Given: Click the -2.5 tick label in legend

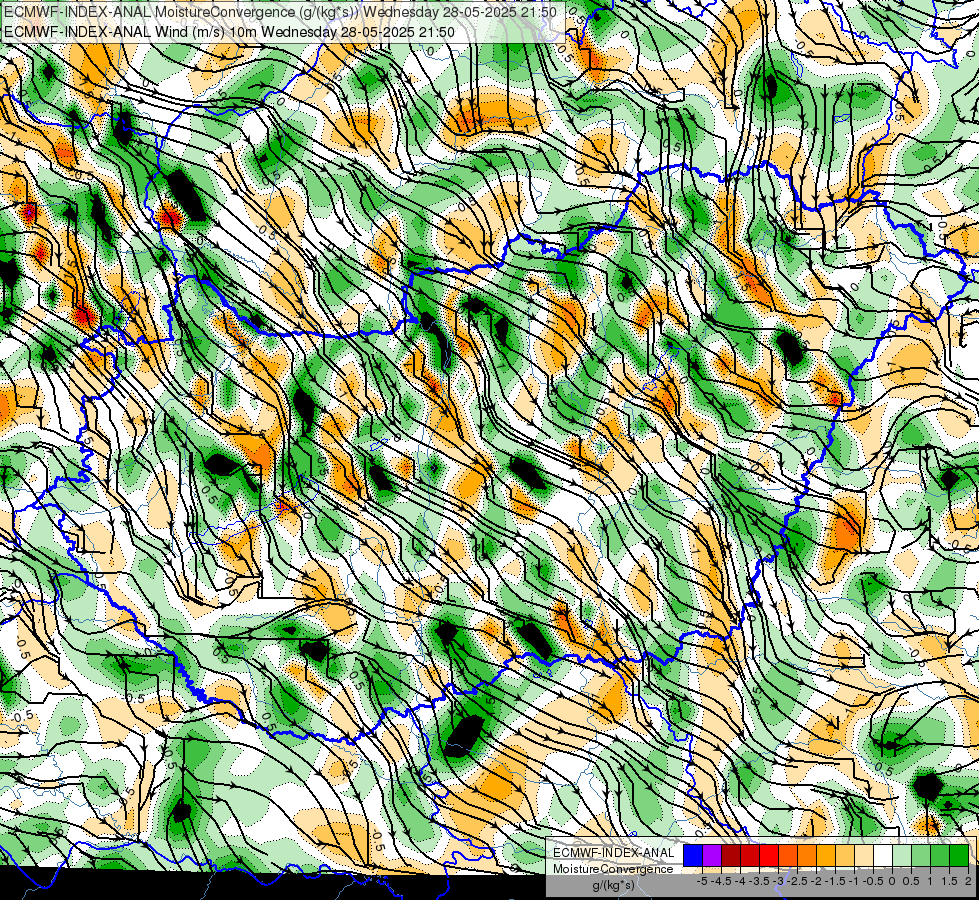Looking at the screenshot, I should tap(797, 881).
